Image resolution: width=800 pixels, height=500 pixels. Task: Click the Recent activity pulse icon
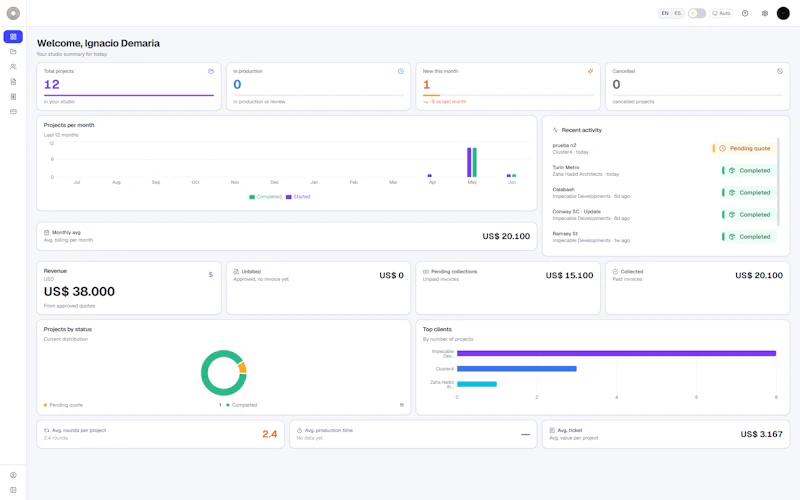pos(556,130)
